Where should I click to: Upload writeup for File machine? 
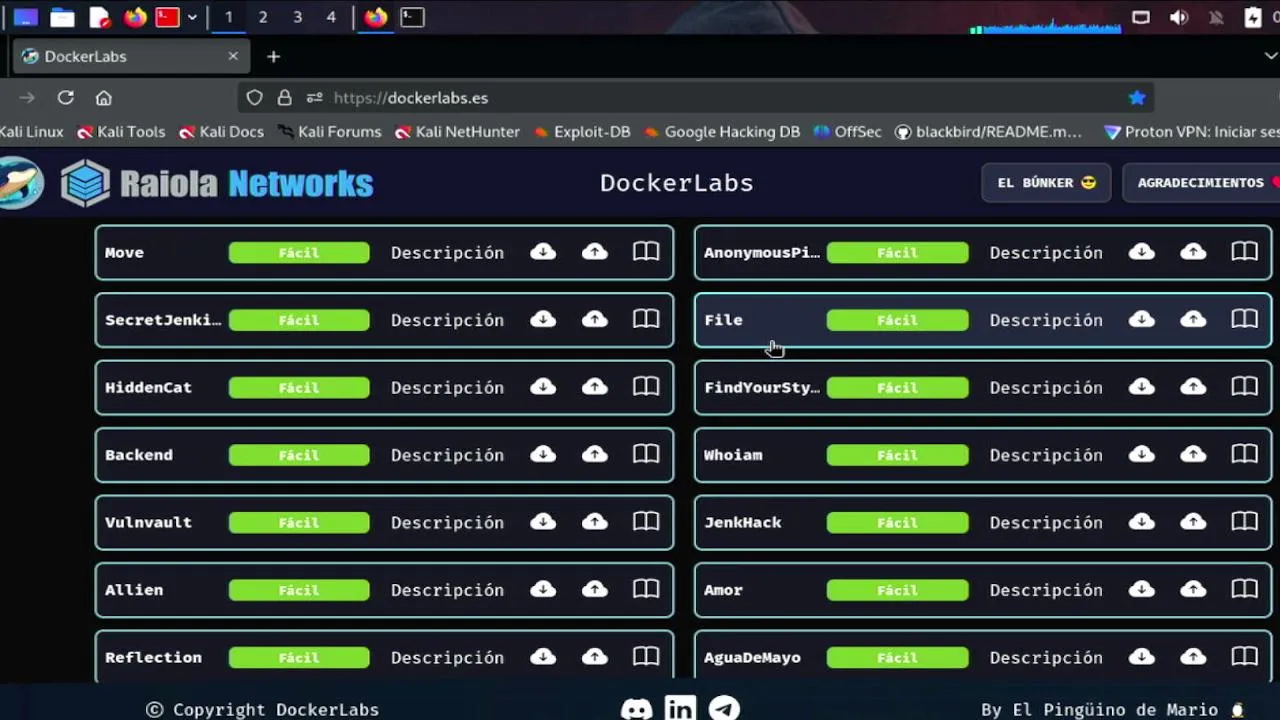(1193, 319)
